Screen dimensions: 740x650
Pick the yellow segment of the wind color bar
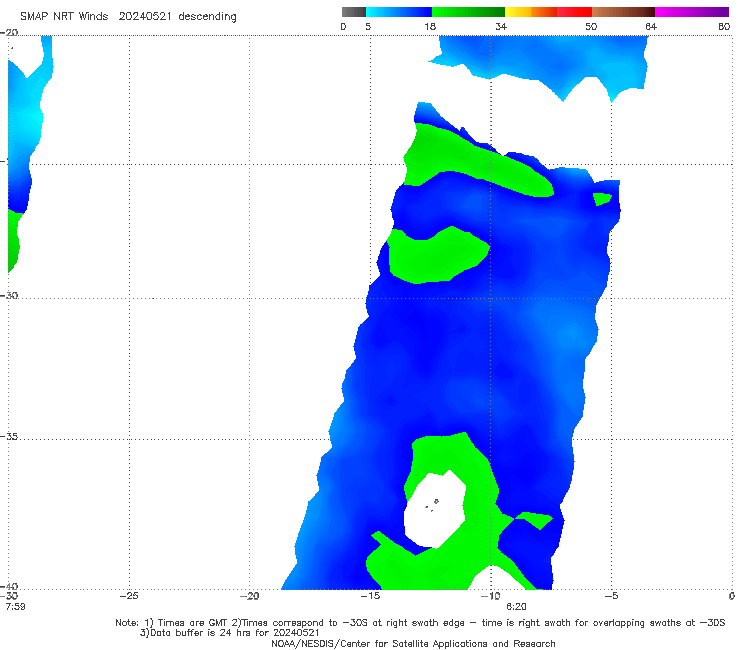click(518, 12)
